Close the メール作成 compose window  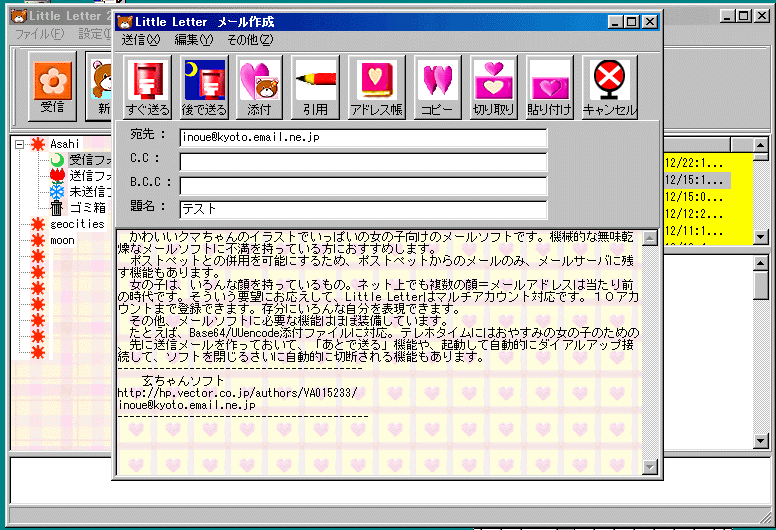tap(650, 22)
